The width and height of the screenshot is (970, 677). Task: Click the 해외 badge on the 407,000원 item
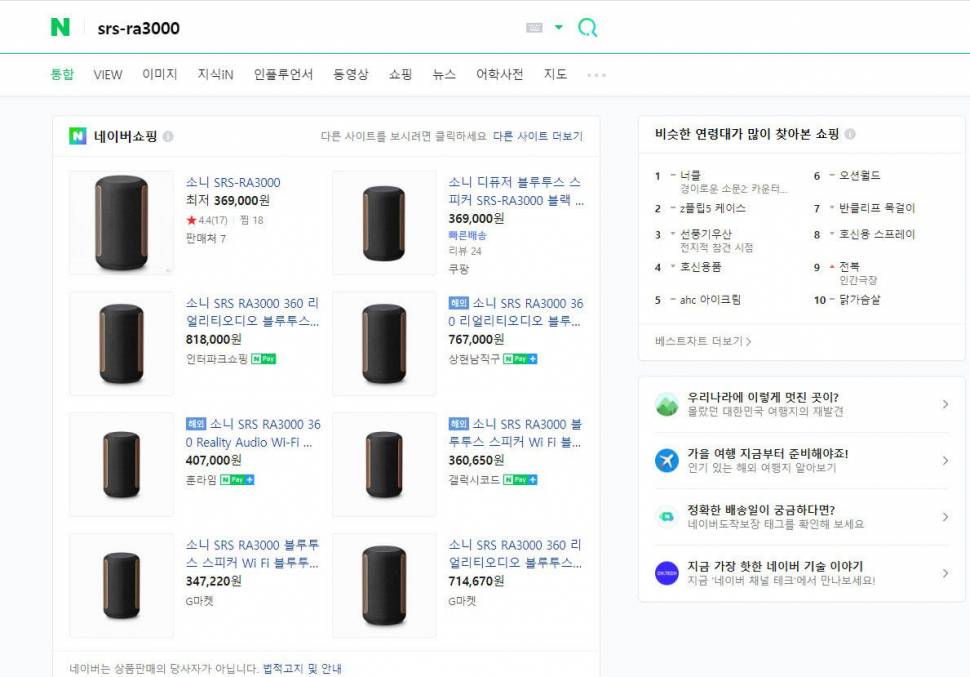coord(195,424)
